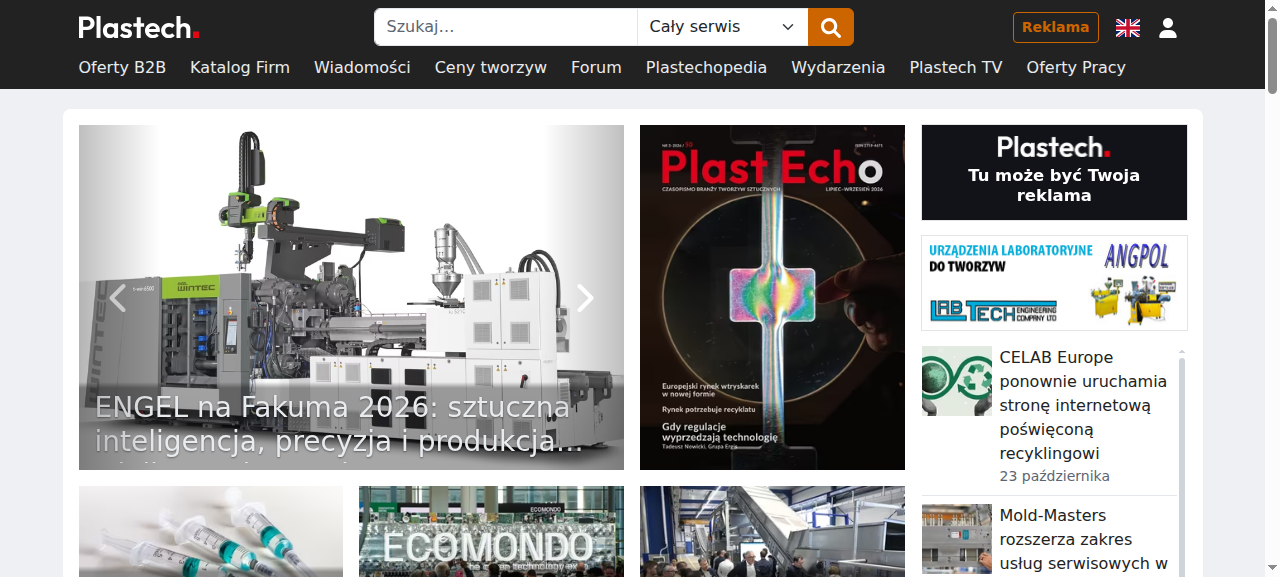Image resolution: width=1280 pixels, height=577 pixels.
Task: Expand the 'Cały serwis' search scope dropdown
Action: coord(722,27)
